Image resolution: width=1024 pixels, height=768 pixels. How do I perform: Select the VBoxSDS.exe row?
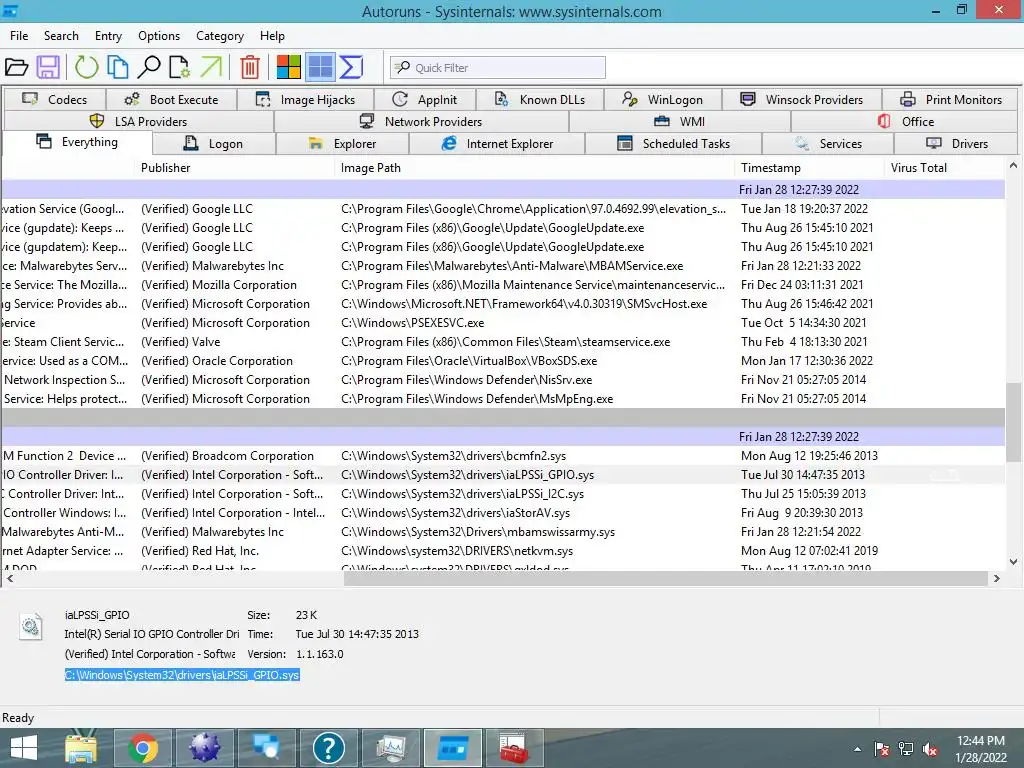tap(503, 360)
